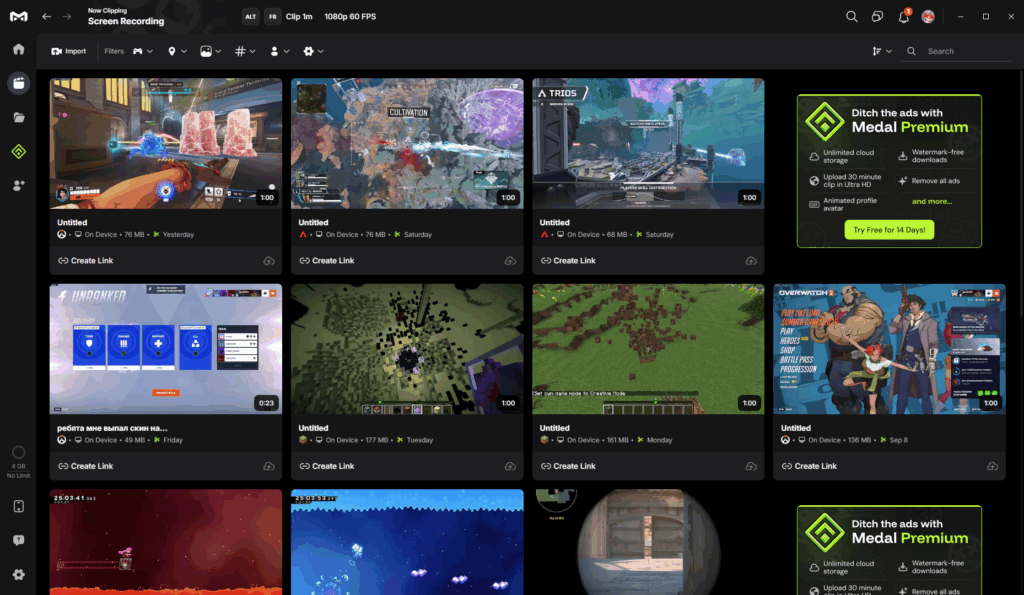Follow the "and more..." Premium link
The width and height of the screenshot is (1024, 595).
[x=932, y=201]
